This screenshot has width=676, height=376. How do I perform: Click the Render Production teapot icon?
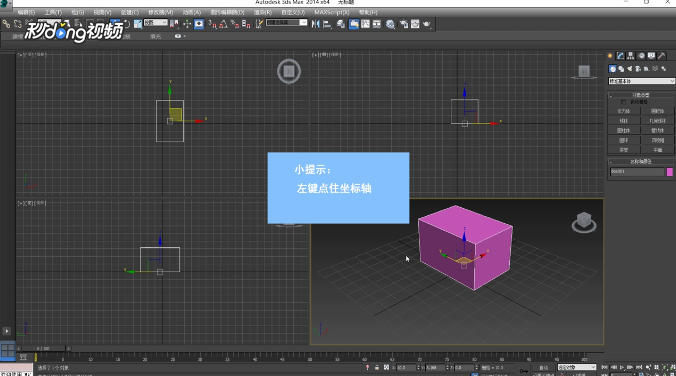pos(426,24)
